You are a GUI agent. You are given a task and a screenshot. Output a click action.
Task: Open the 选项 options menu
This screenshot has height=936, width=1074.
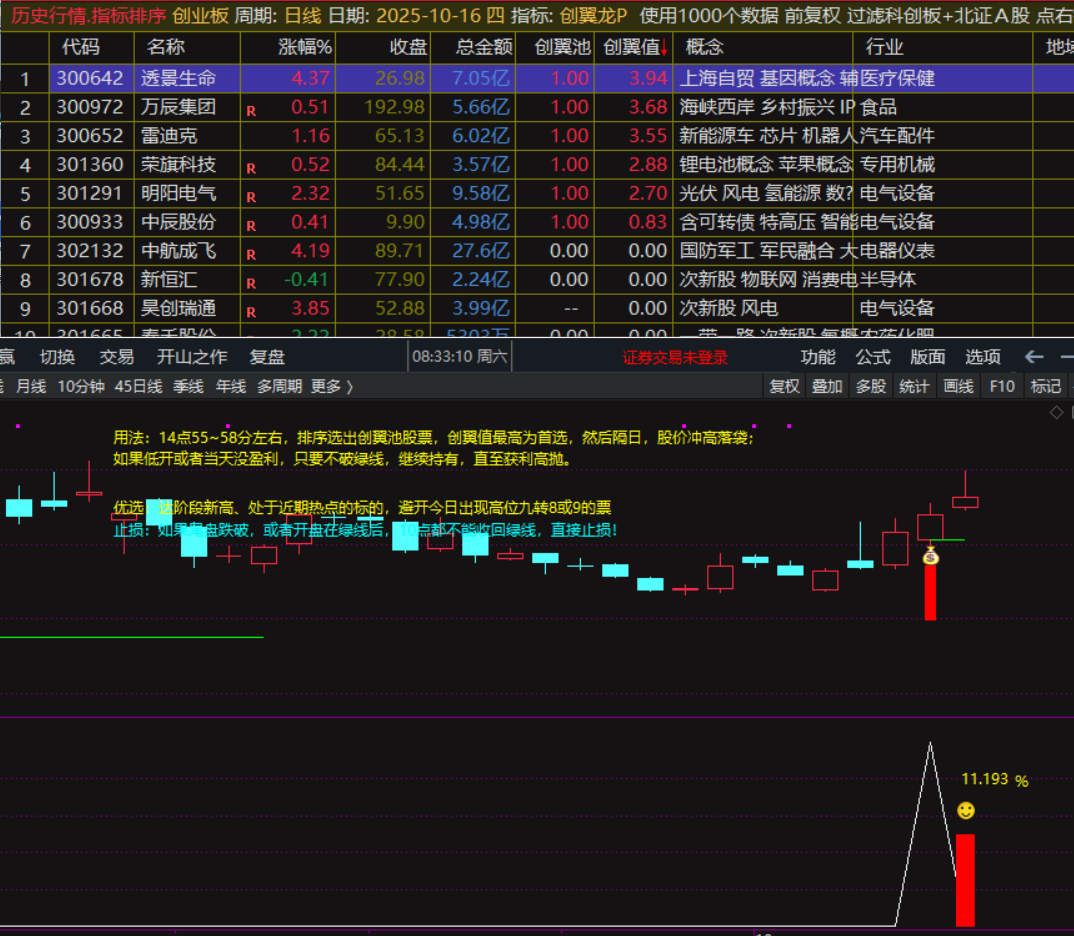(982, 357)
